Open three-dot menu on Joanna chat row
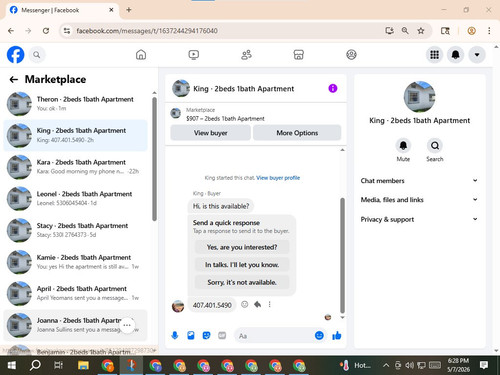This screenshot has width=500, height=375. pos(127,325)
